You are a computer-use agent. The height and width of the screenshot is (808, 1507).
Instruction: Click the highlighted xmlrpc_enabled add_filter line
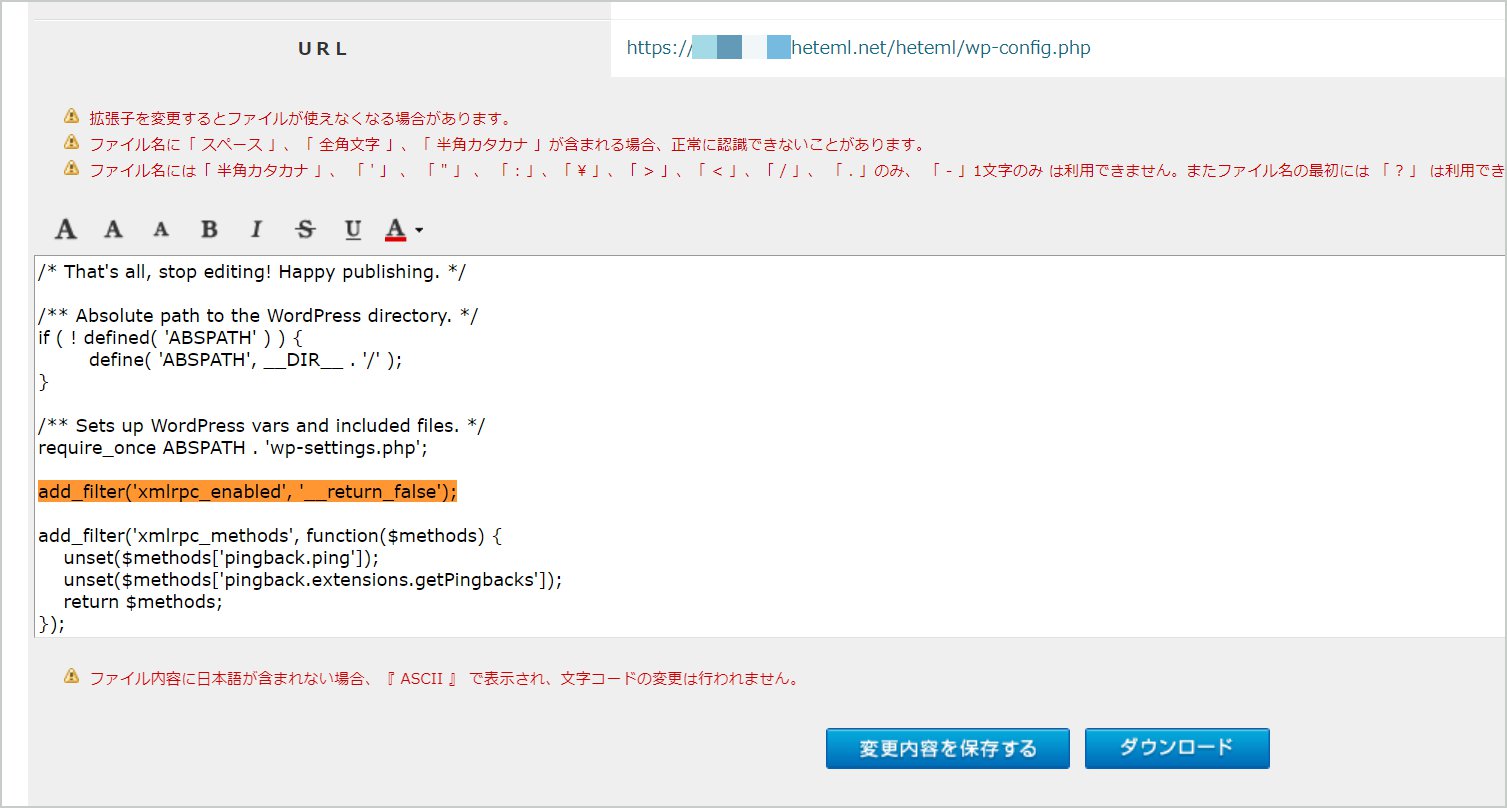point(247,492)
